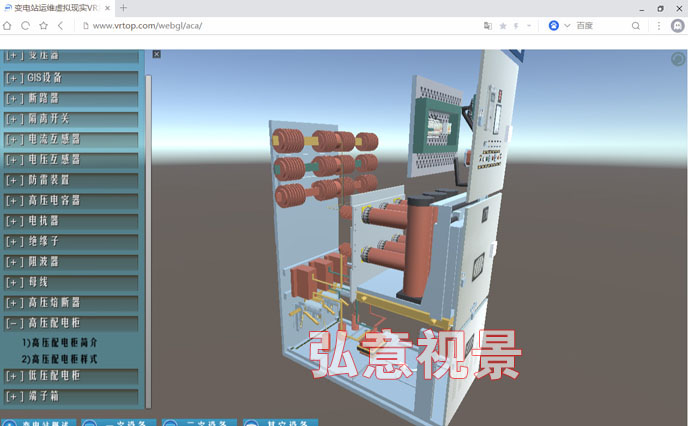Expand the 电压互感器 category
The image size is (688, 426).
[71, 160]
